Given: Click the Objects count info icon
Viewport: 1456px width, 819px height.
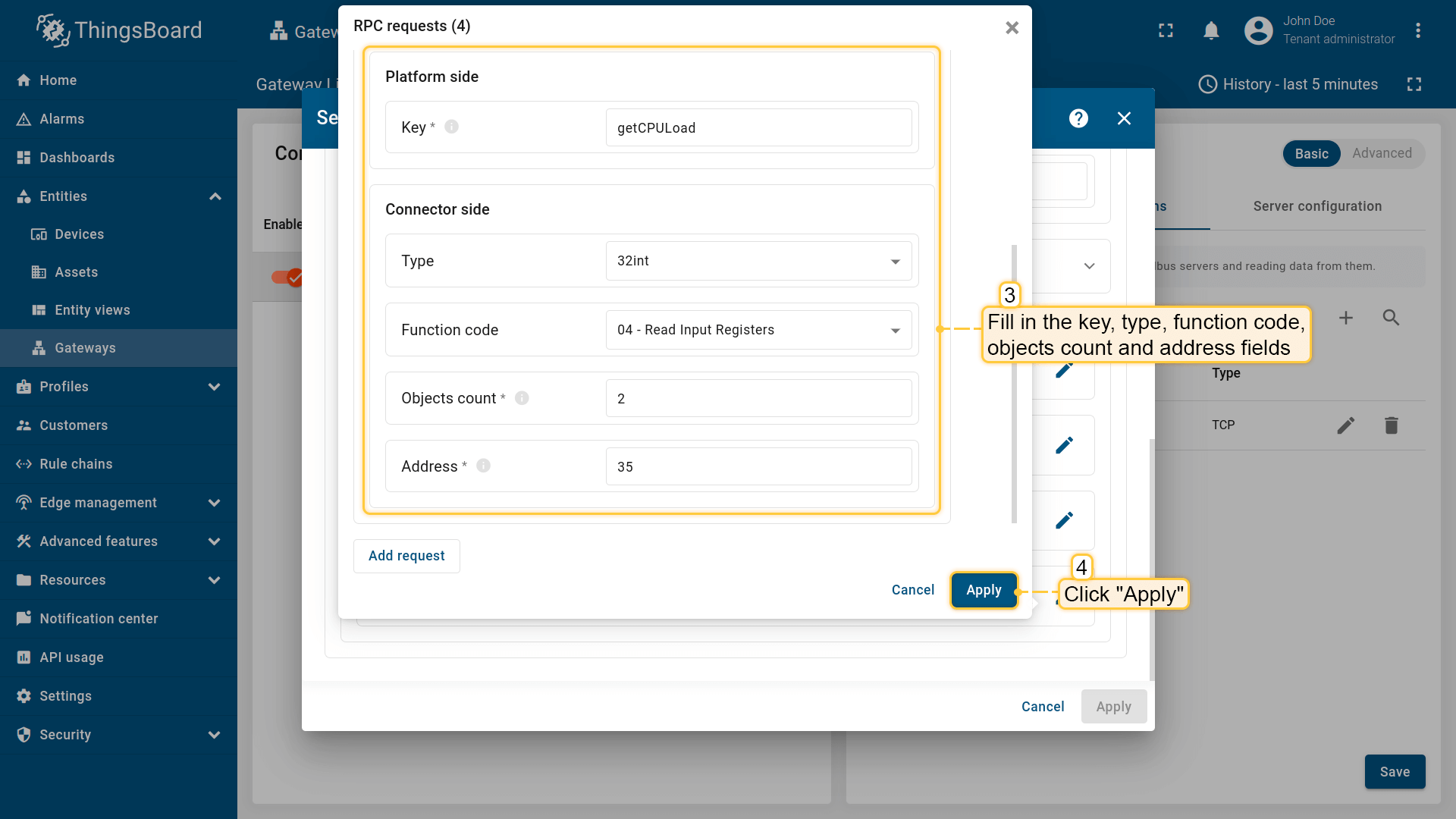Looking at the screenshot, I should point(522,398).
